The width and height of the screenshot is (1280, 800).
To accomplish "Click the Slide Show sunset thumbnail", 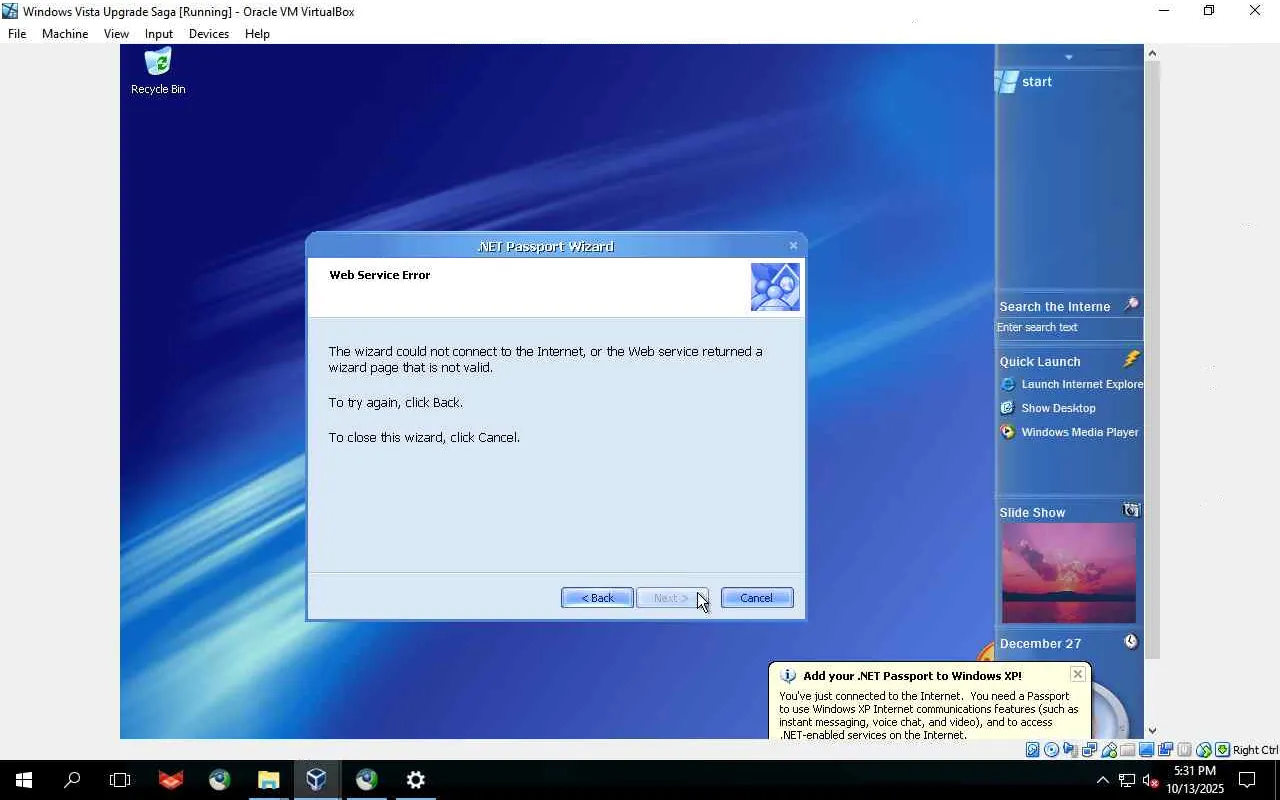I will coord(1069,573).
